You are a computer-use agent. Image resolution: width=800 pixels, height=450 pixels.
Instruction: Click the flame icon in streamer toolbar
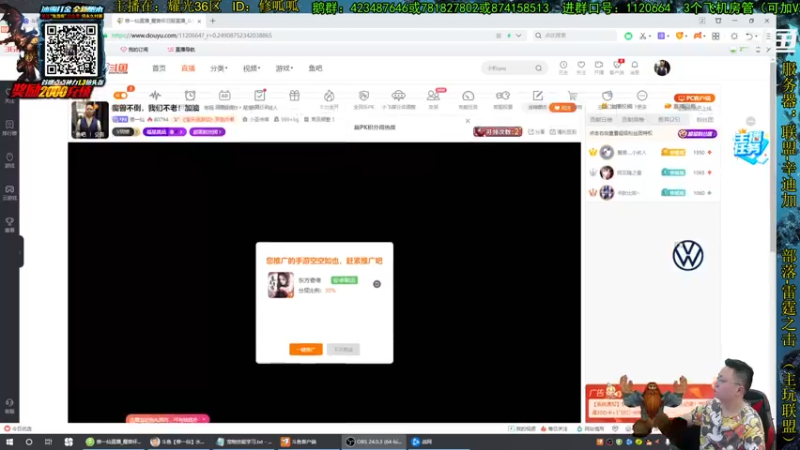tap(329, 95)
